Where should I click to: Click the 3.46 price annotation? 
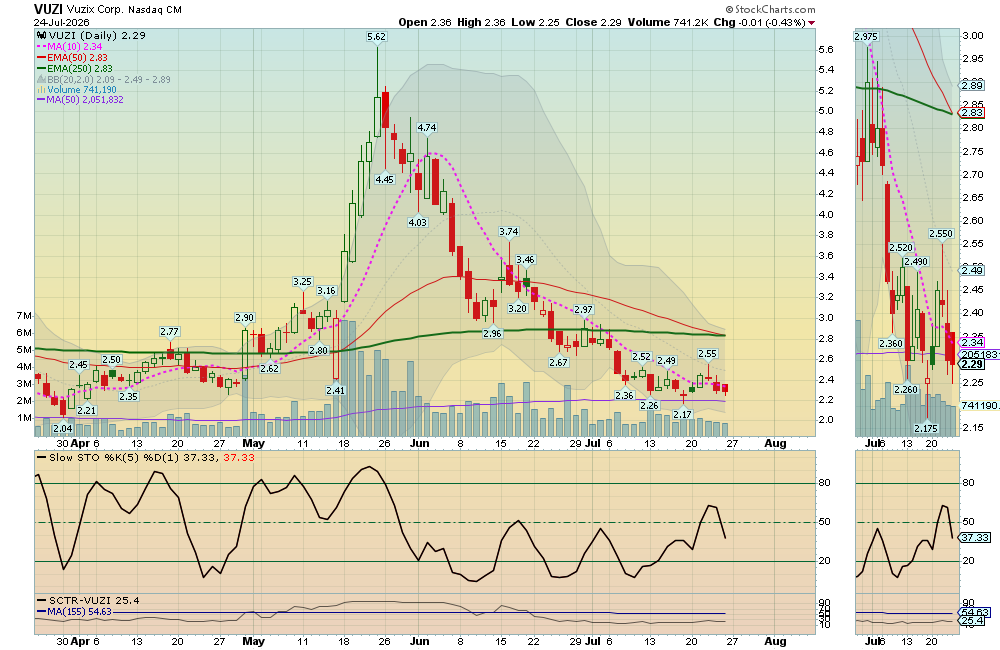(x=526, y=260)
